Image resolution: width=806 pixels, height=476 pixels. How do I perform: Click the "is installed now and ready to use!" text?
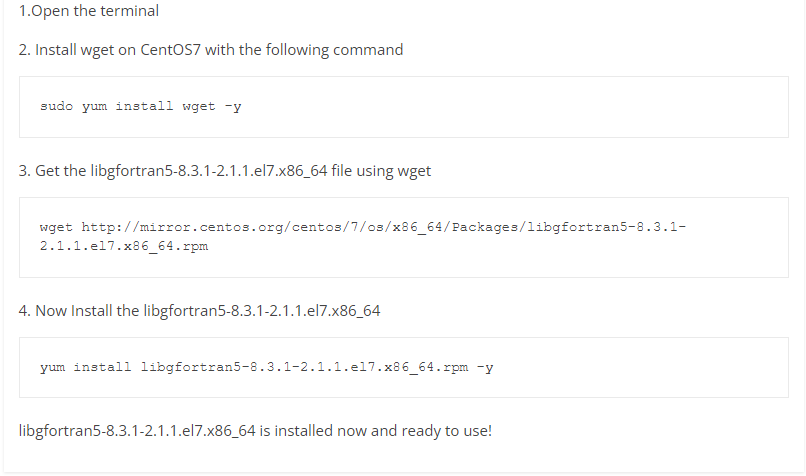pos(376,431)
